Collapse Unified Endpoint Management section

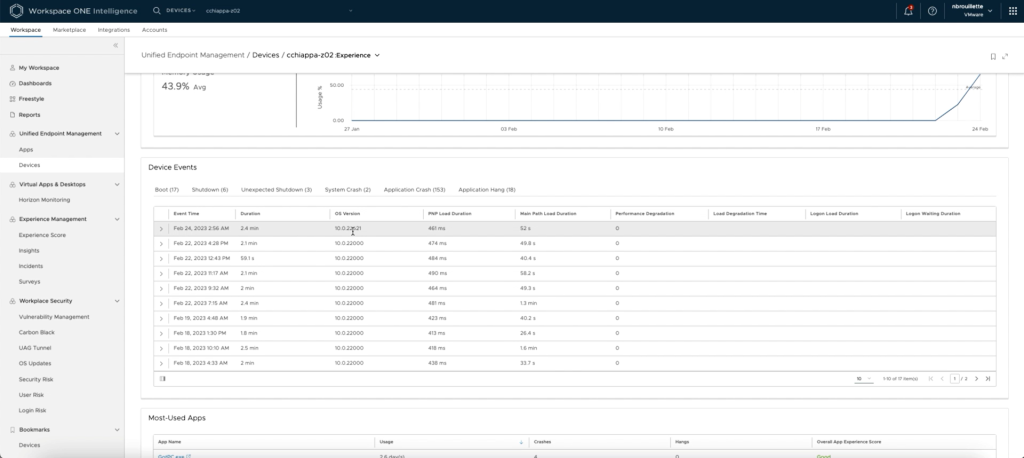(x=116, y=133)
